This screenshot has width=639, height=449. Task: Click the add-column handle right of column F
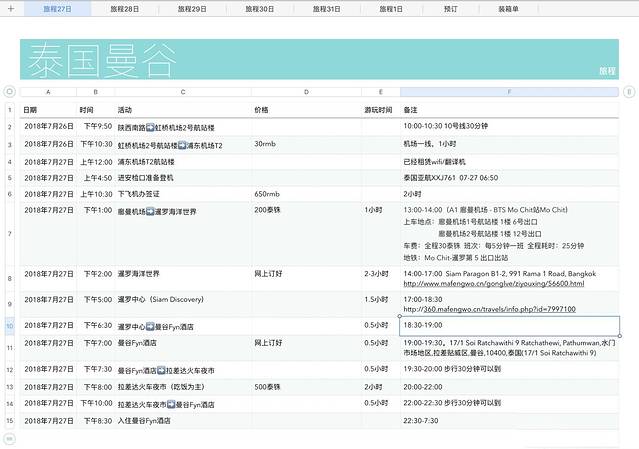[x=629, y=91]
